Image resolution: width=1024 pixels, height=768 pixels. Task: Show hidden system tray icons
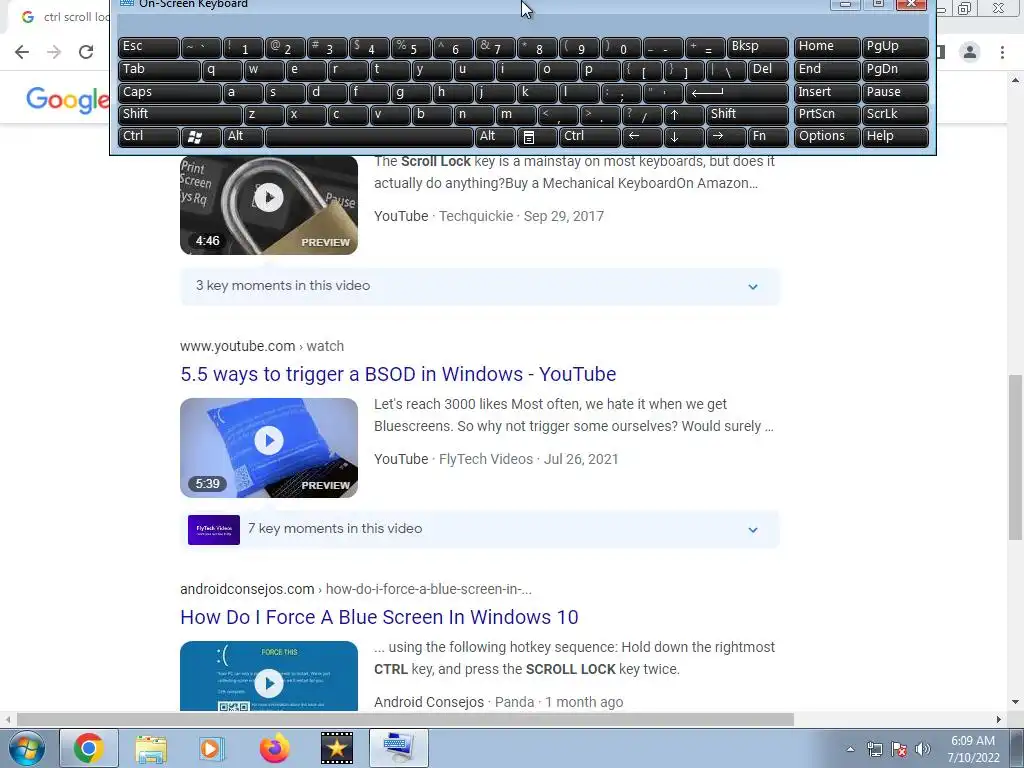tap(850, 749)
